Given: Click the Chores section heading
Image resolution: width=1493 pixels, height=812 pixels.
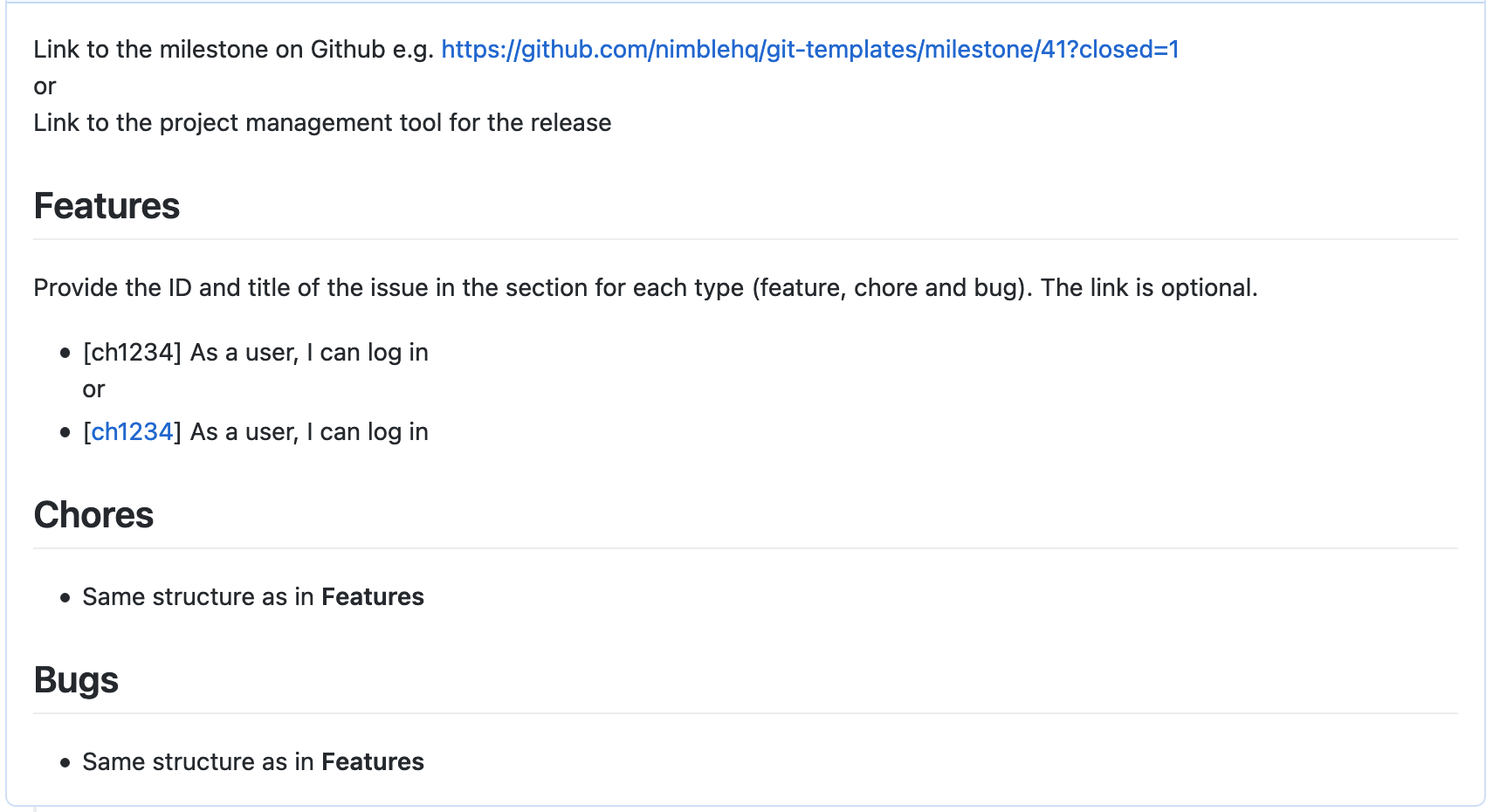Looking at the screenshot, I should pos(93,516).
